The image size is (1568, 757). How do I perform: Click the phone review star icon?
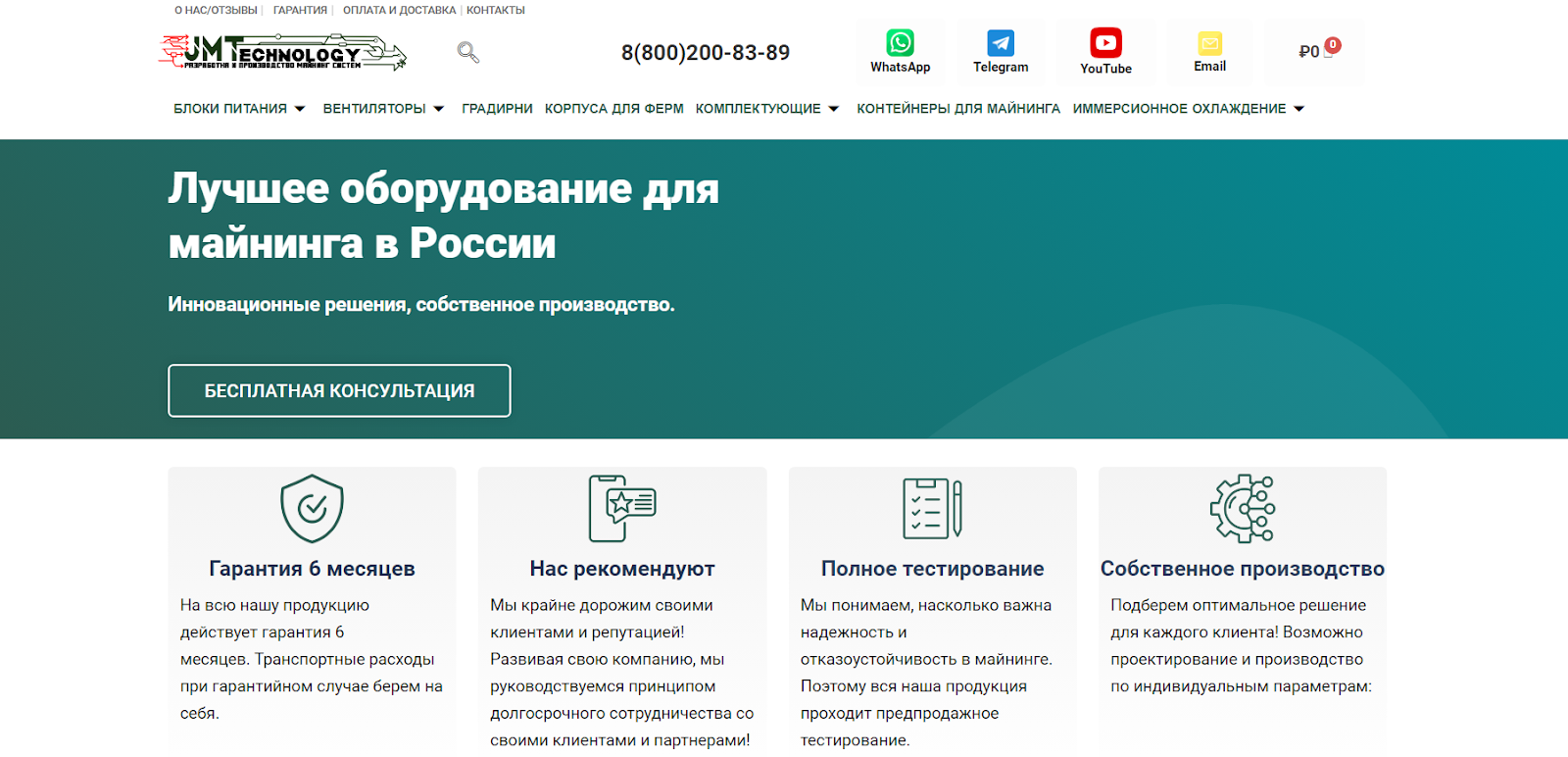pos(622,508)
